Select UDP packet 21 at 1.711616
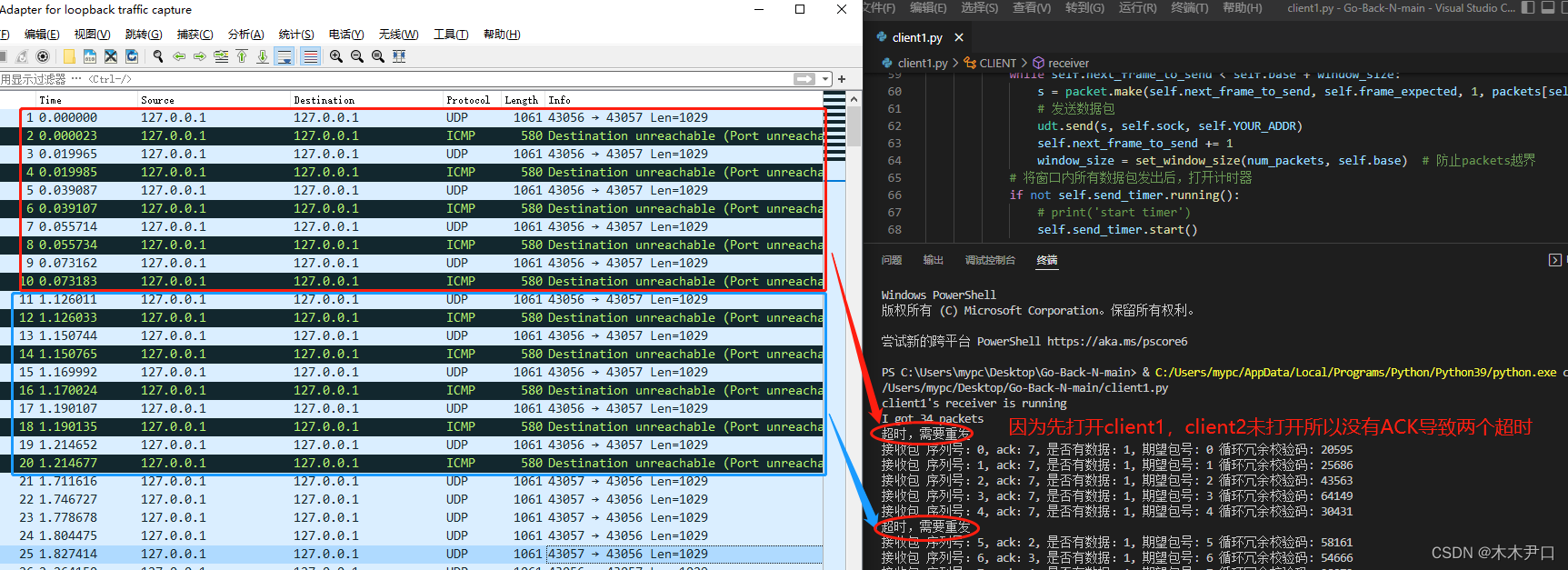This screenshot has width=1568, height=570. click(412, 481)
